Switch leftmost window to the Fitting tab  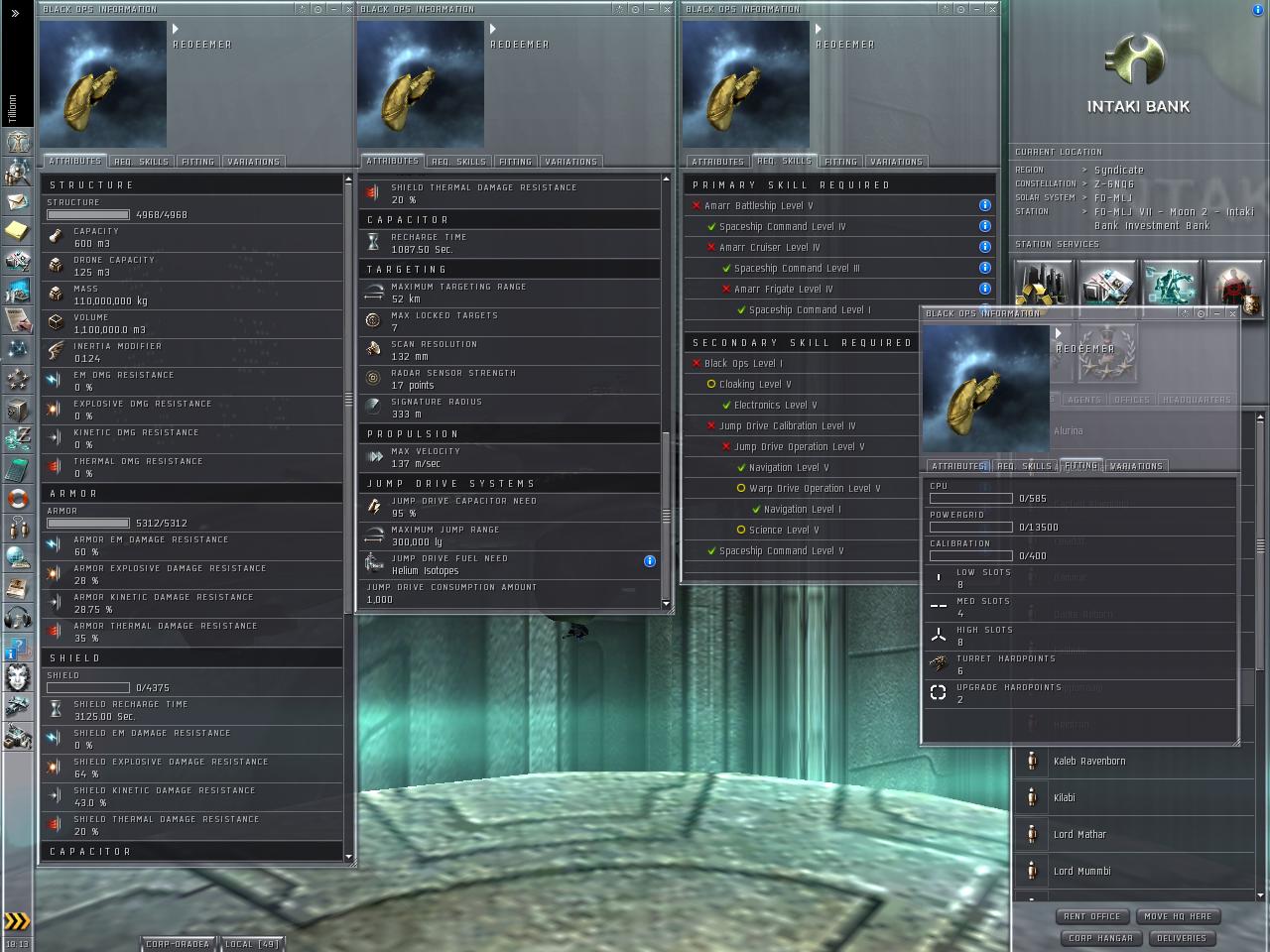pos(197,162)
